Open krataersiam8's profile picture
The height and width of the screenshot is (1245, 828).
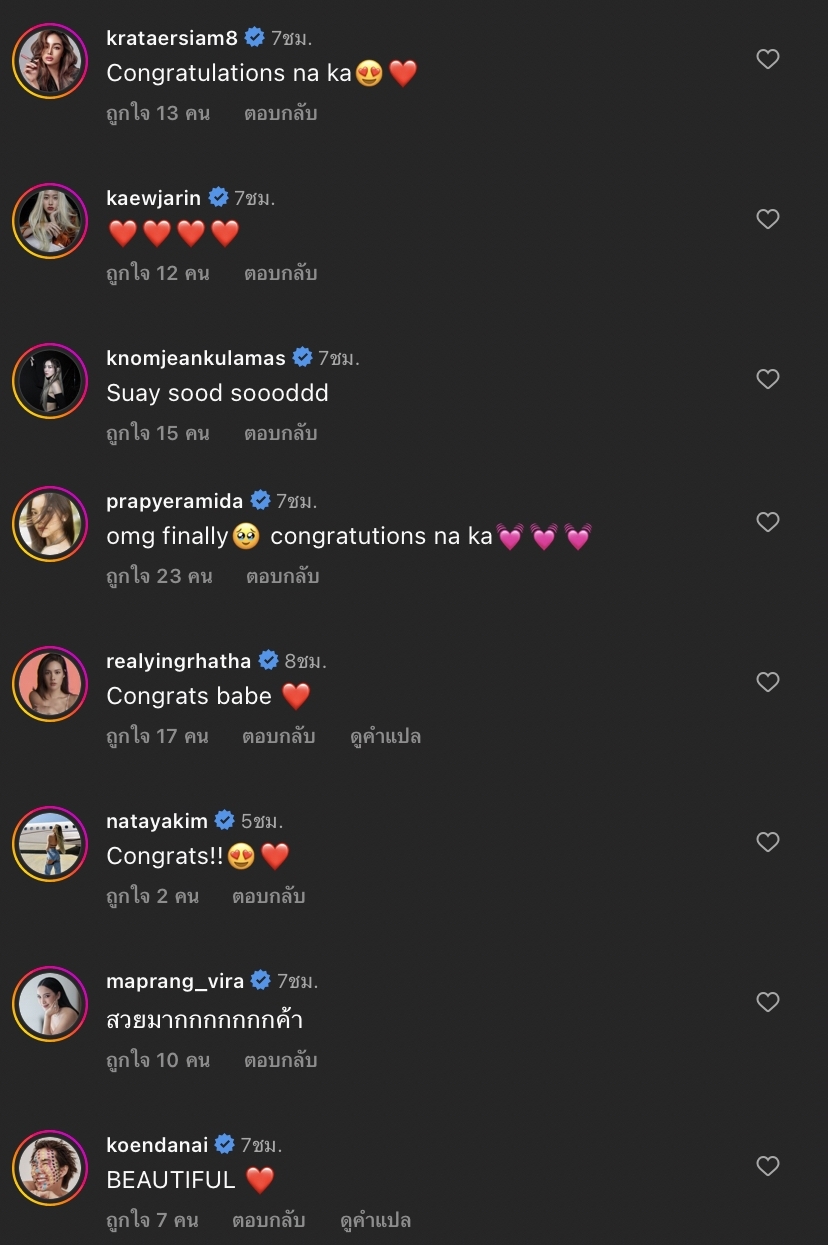[x=50, y=60]
